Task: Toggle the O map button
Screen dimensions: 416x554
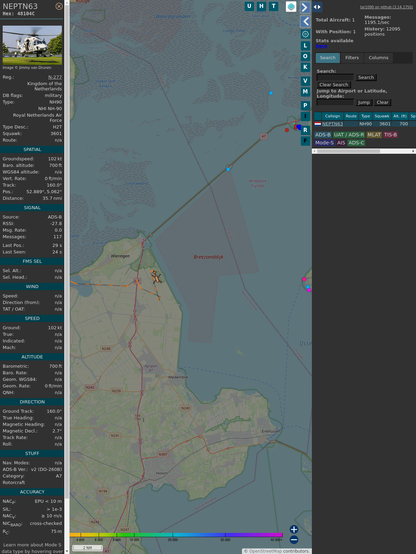Action: pos(305,56)
